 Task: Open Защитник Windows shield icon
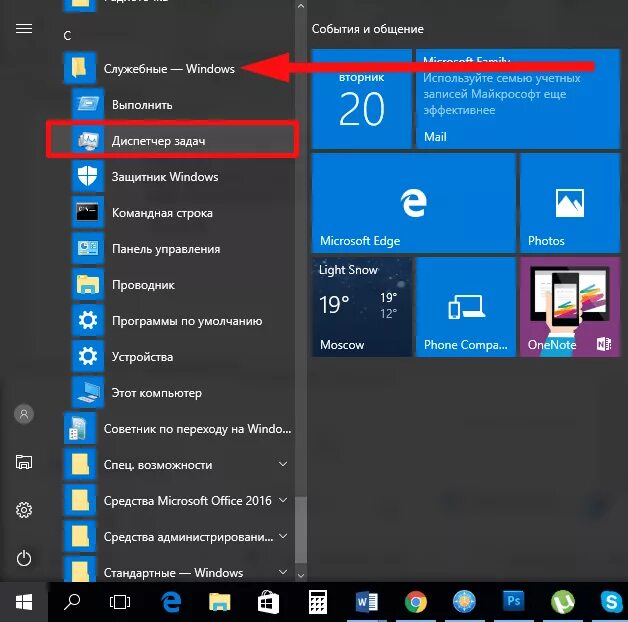[87, 176]
